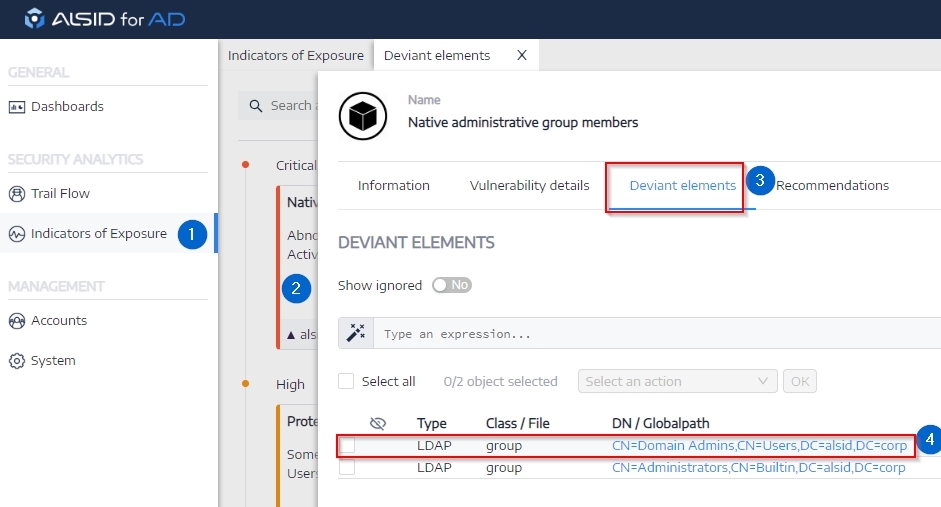Viewport: 941px width, 507px height.
Task: Click group in the Administrators row
Action: tap(504, 468)
